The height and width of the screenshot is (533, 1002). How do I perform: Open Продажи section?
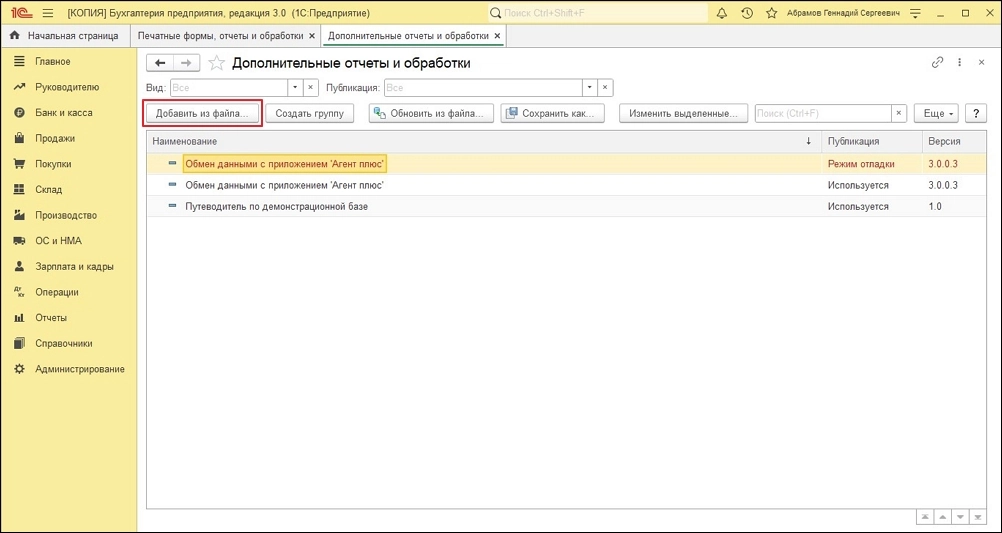[x=55, y=138]
